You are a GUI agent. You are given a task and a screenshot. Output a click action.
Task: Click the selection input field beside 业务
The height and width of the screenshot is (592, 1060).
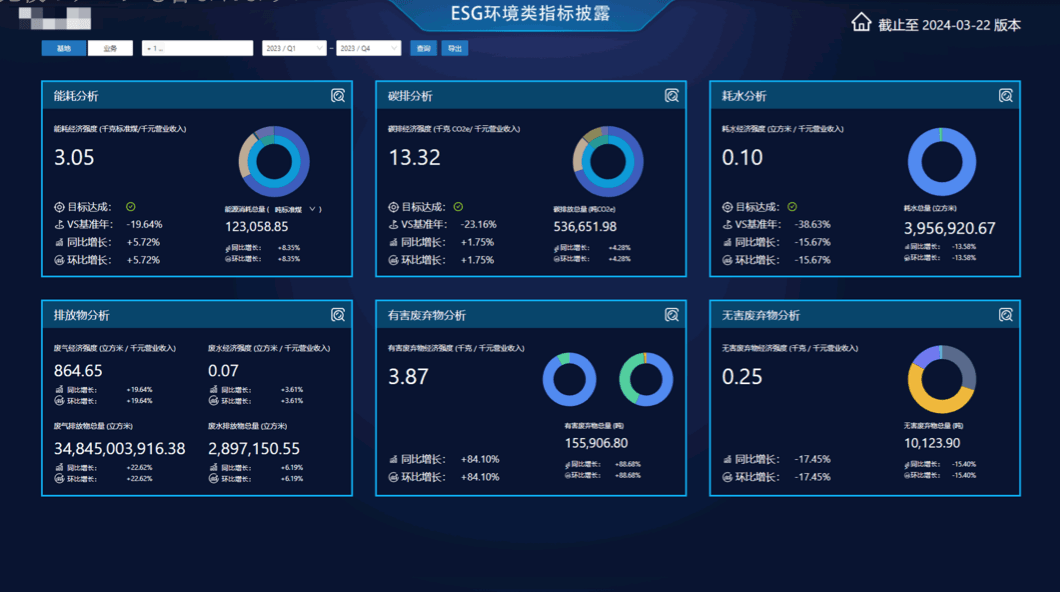pos(197,48)
